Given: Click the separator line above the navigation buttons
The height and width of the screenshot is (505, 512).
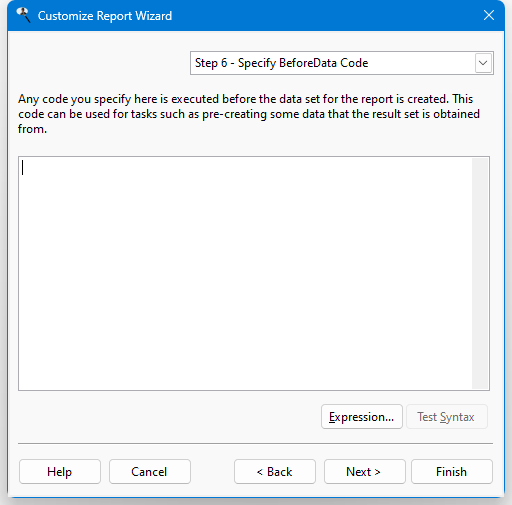Looking at the screenshot, I should pos(255,444).
